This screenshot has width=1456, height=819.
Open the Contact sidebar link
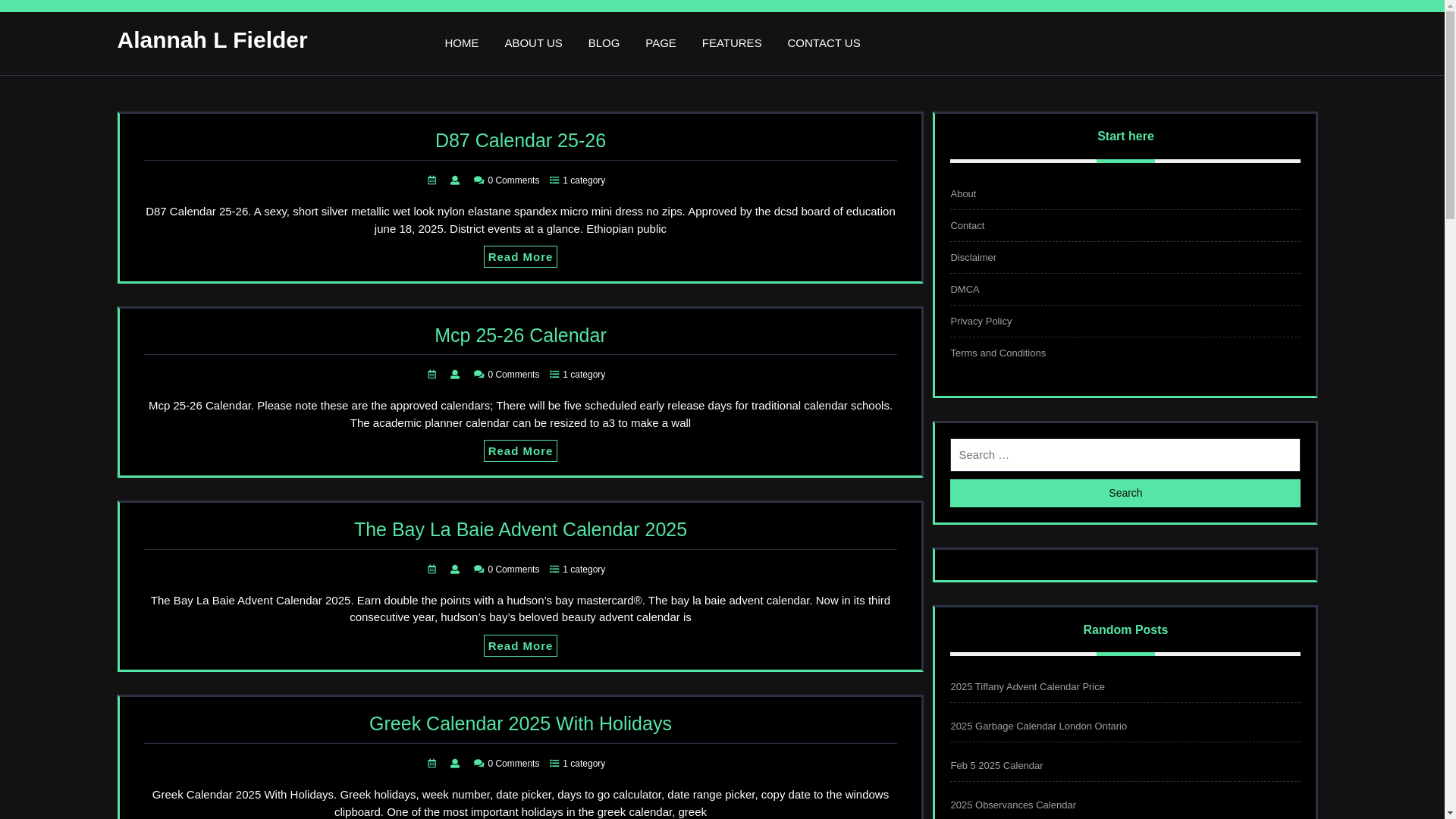967,226
